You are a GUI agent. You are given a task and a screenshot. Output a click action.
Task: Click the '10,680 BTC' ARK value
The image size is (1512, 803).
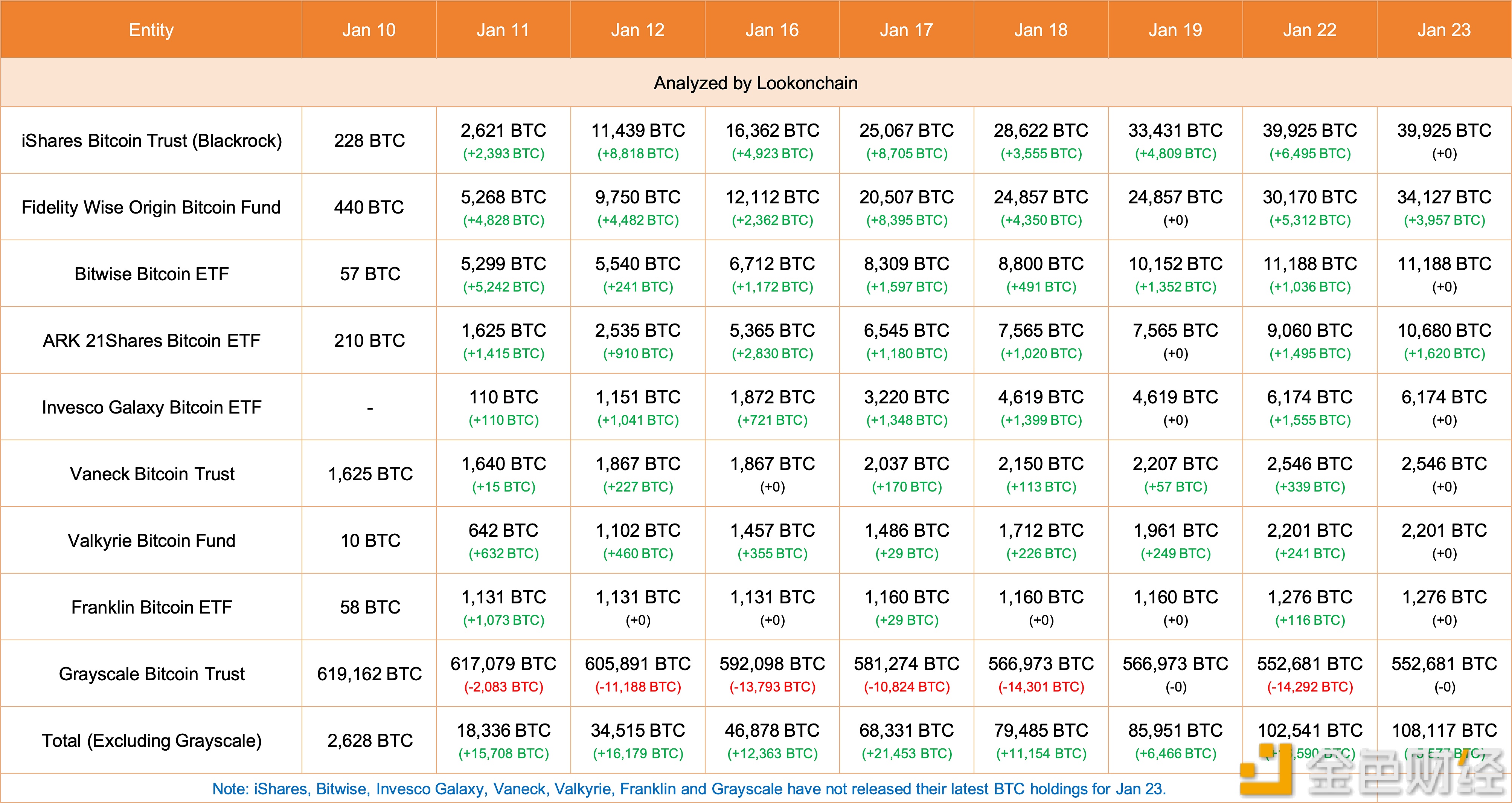[1444, 330]
